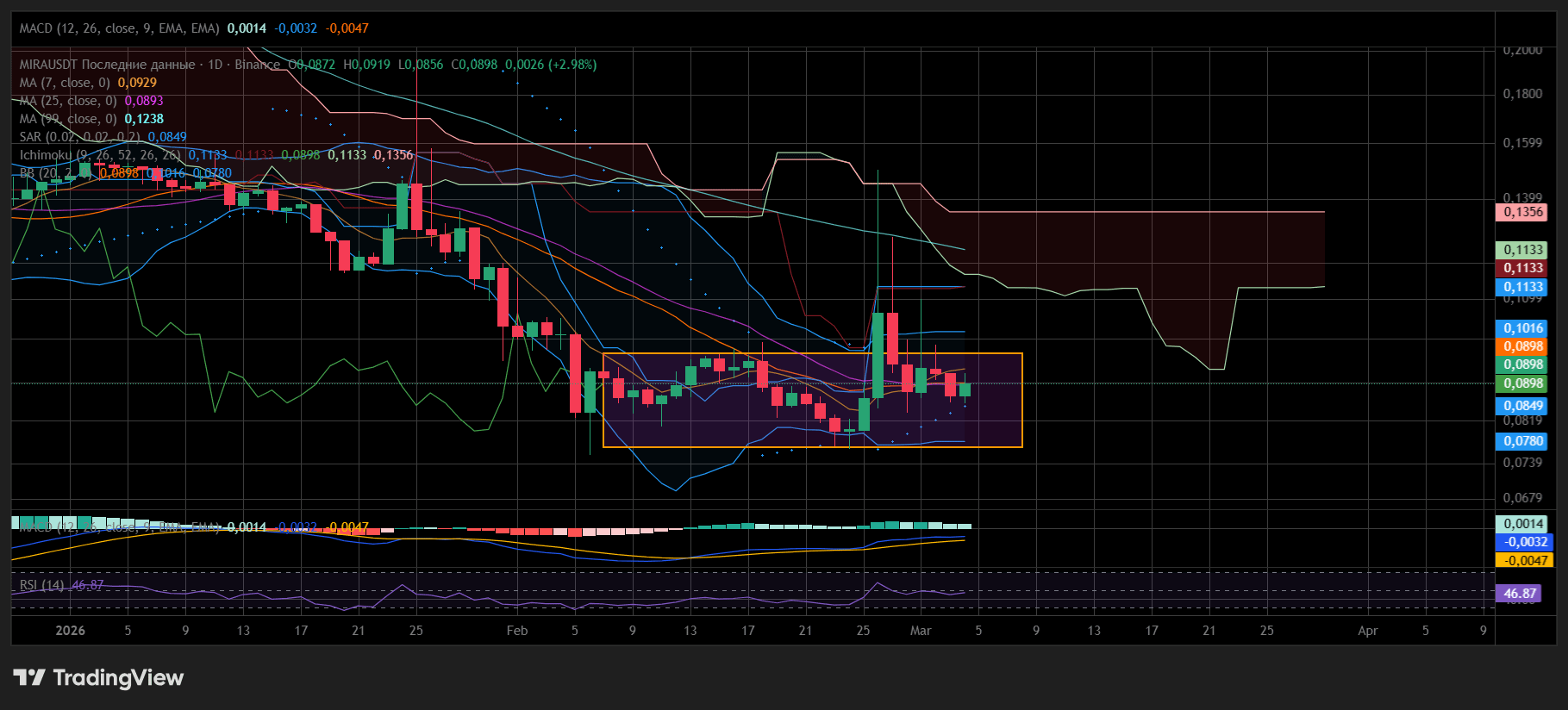Click the pink 0,1356 price label
The height and width of the screenshot is (710, 1568).
[x=1523, y=212]
